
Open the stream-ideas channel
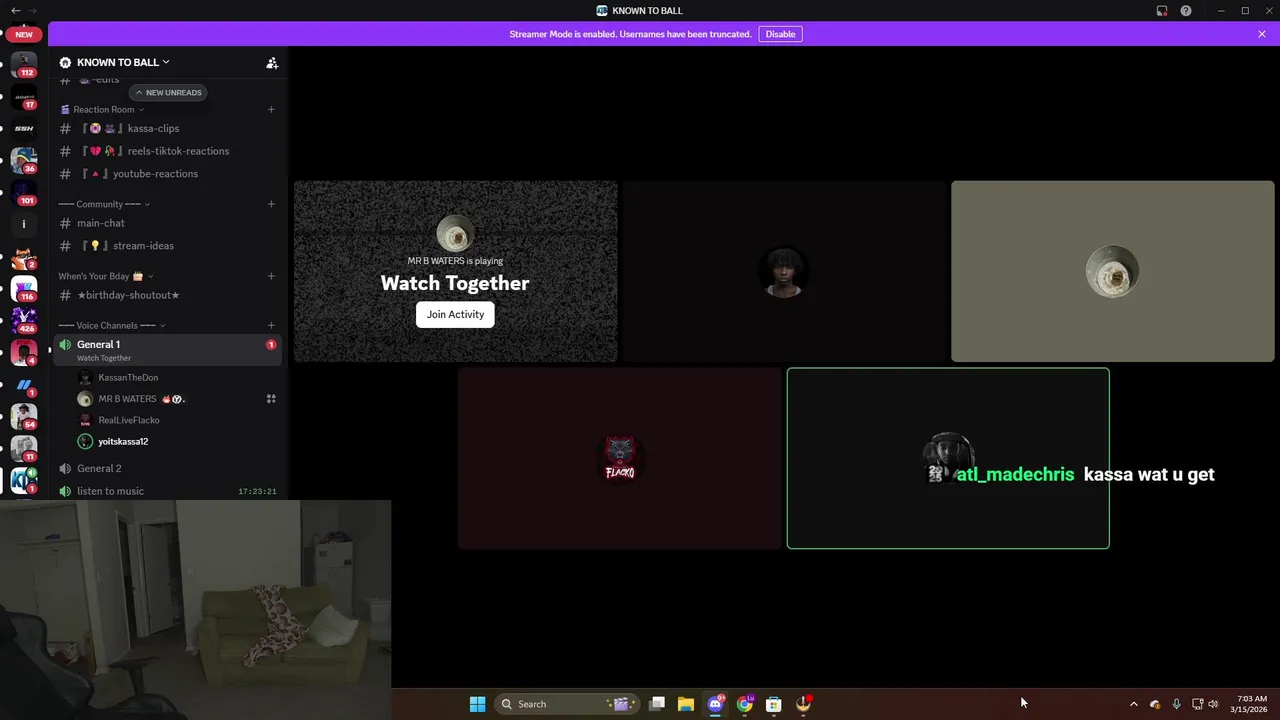[168, 246]
